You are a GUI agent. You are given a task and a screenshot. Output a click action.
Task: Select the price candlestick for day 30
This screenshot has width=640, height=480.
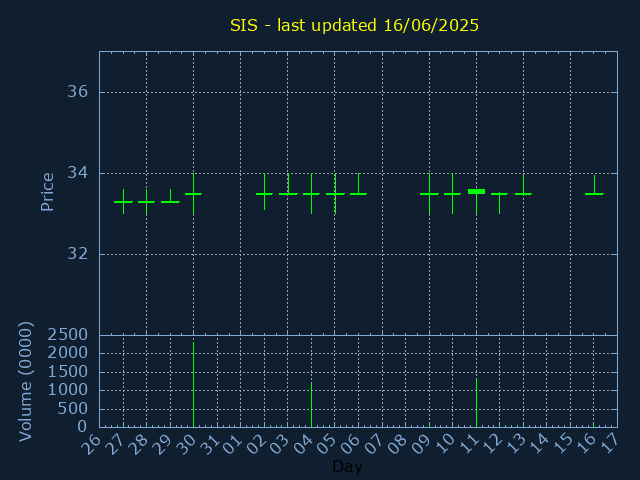pyautogui.click(x=193, y=194)
